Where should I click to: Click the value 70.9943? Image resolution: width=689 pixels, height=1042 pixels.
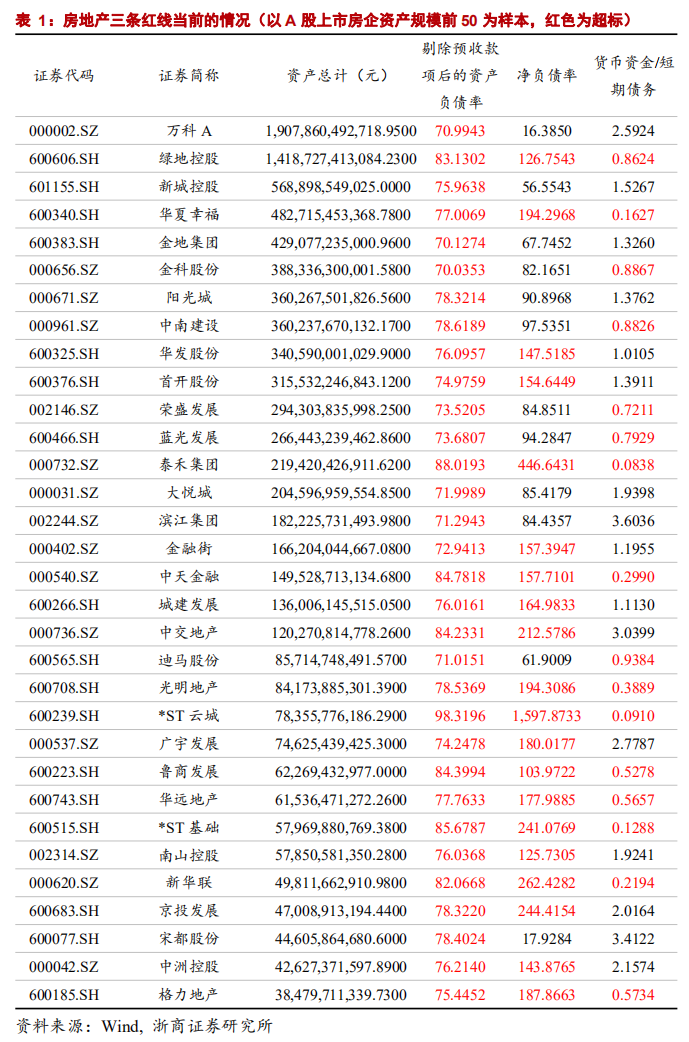(x=460, y=131)
